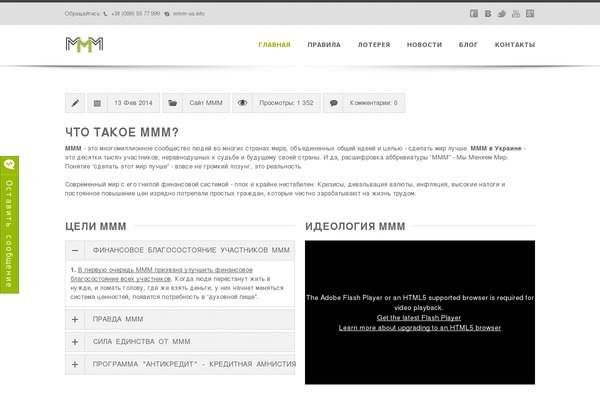This screenshot has height=400, width=600.
Task: Open the VK social icon in header
Action: pyautogui.click(x=488, y=14)
